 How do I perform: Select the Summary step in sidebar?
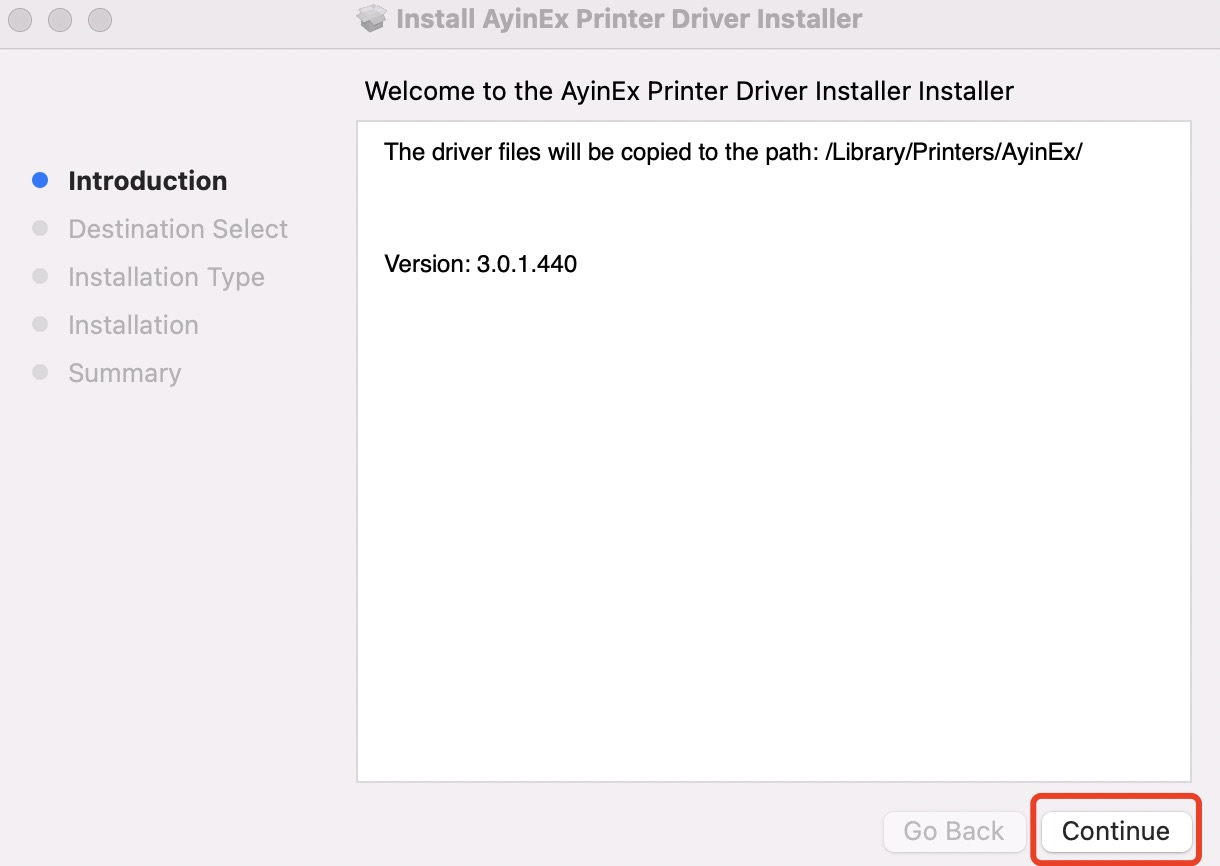[x=124, y=373]
